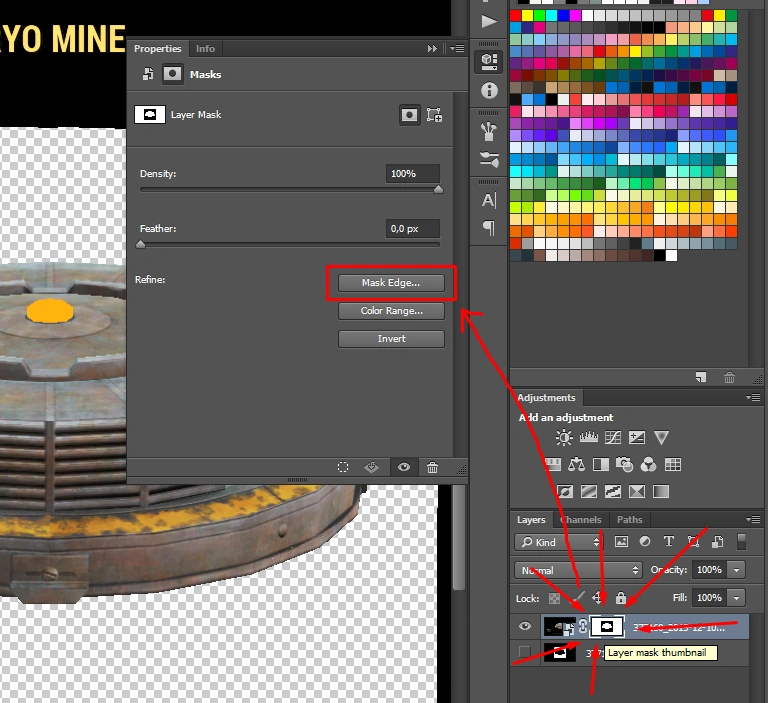Viewport: 768px width, 703px height.
Task: Select the pixel mask button in Properties
Action: pos(409,115)
